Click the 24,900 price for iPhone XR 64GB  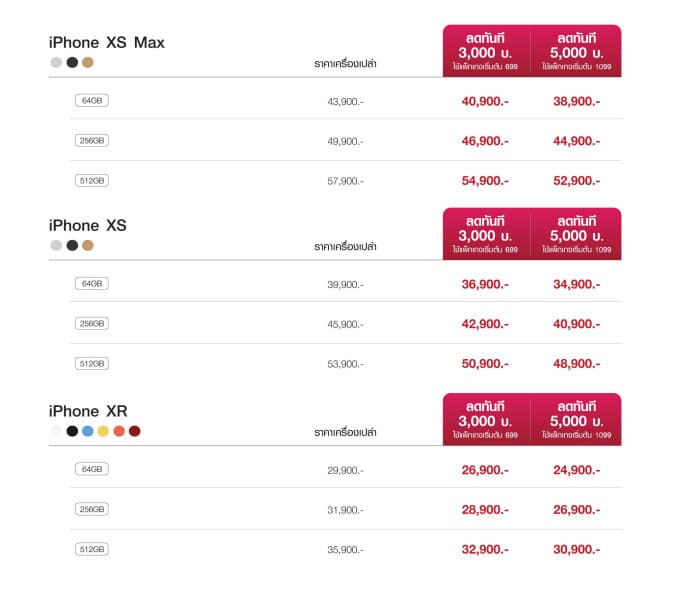[x=576, y=470]
